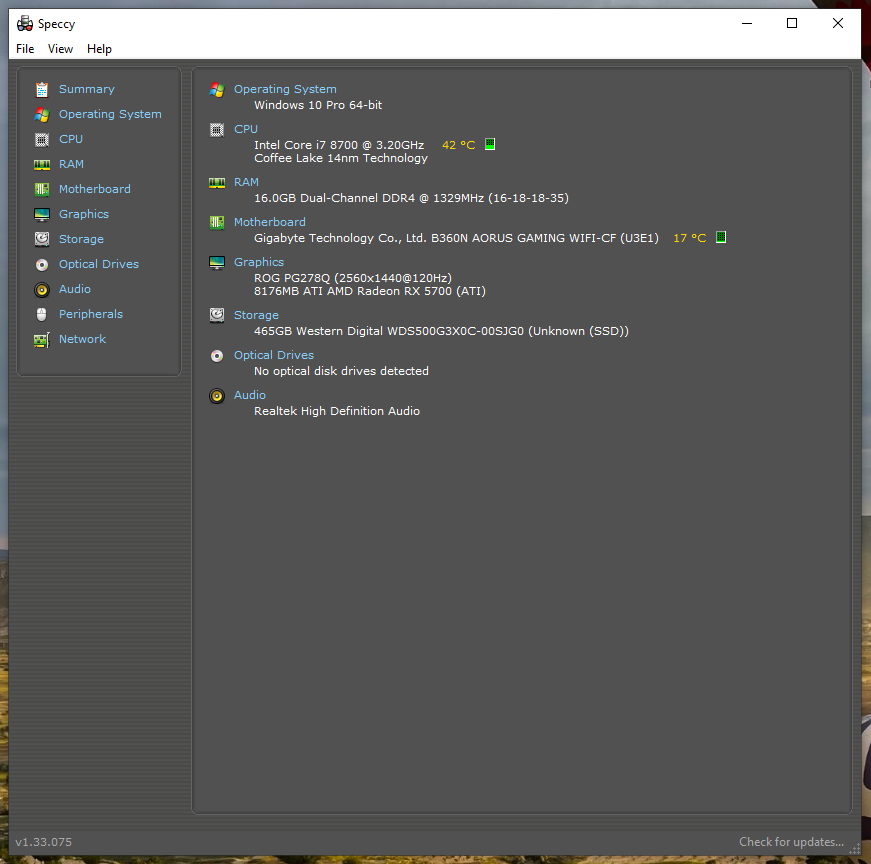
Task: Click the green CPU temperature indicator
Action: (490, 144)
